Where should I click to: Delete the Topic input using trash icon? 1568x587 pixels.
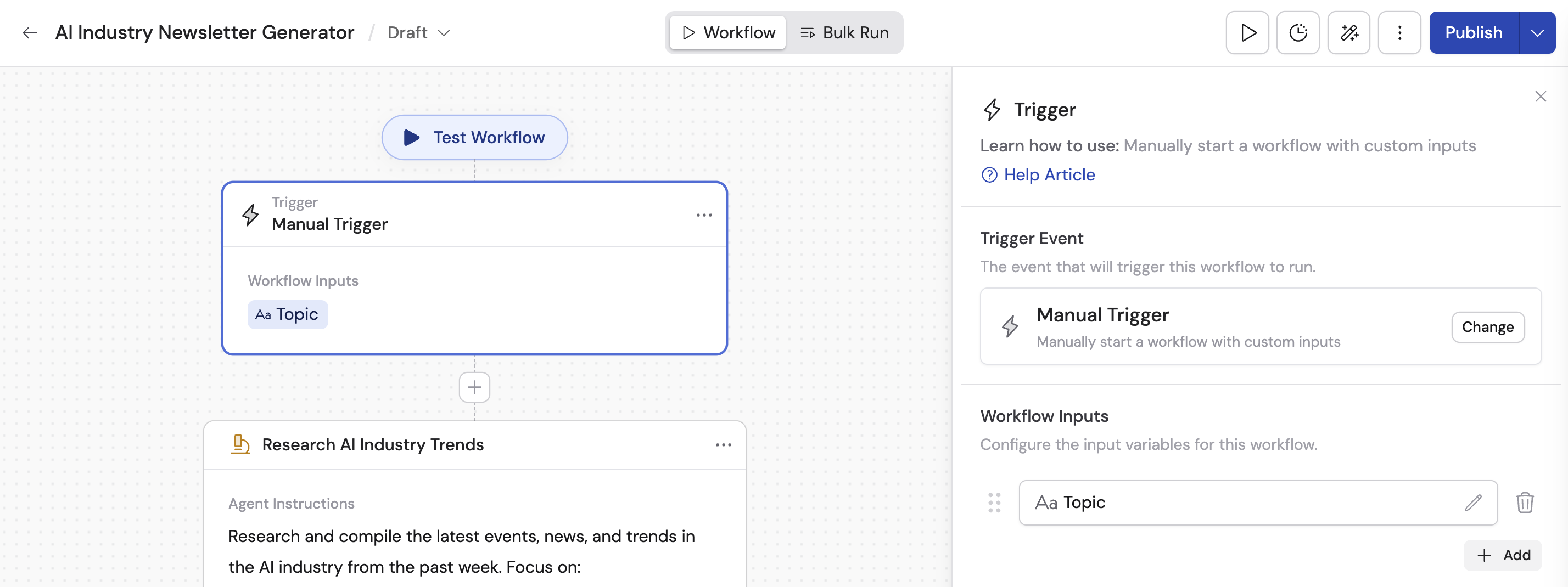pos(1525,503)
